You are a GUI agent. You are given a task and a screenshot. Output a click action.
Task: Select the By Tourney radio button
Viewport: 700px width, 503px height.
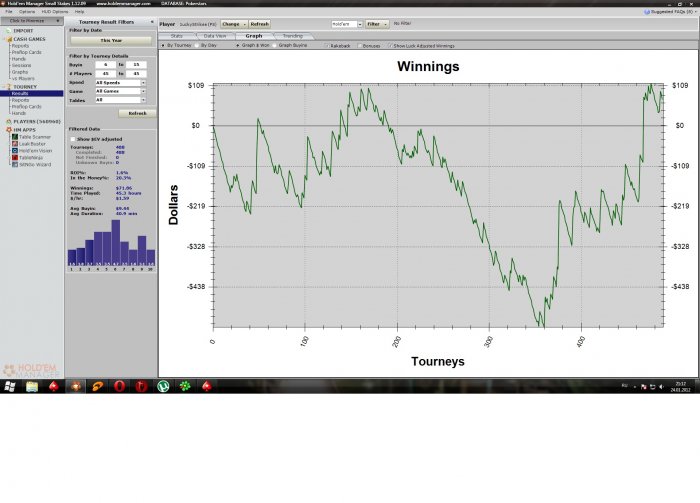click(x=163, y=46)
